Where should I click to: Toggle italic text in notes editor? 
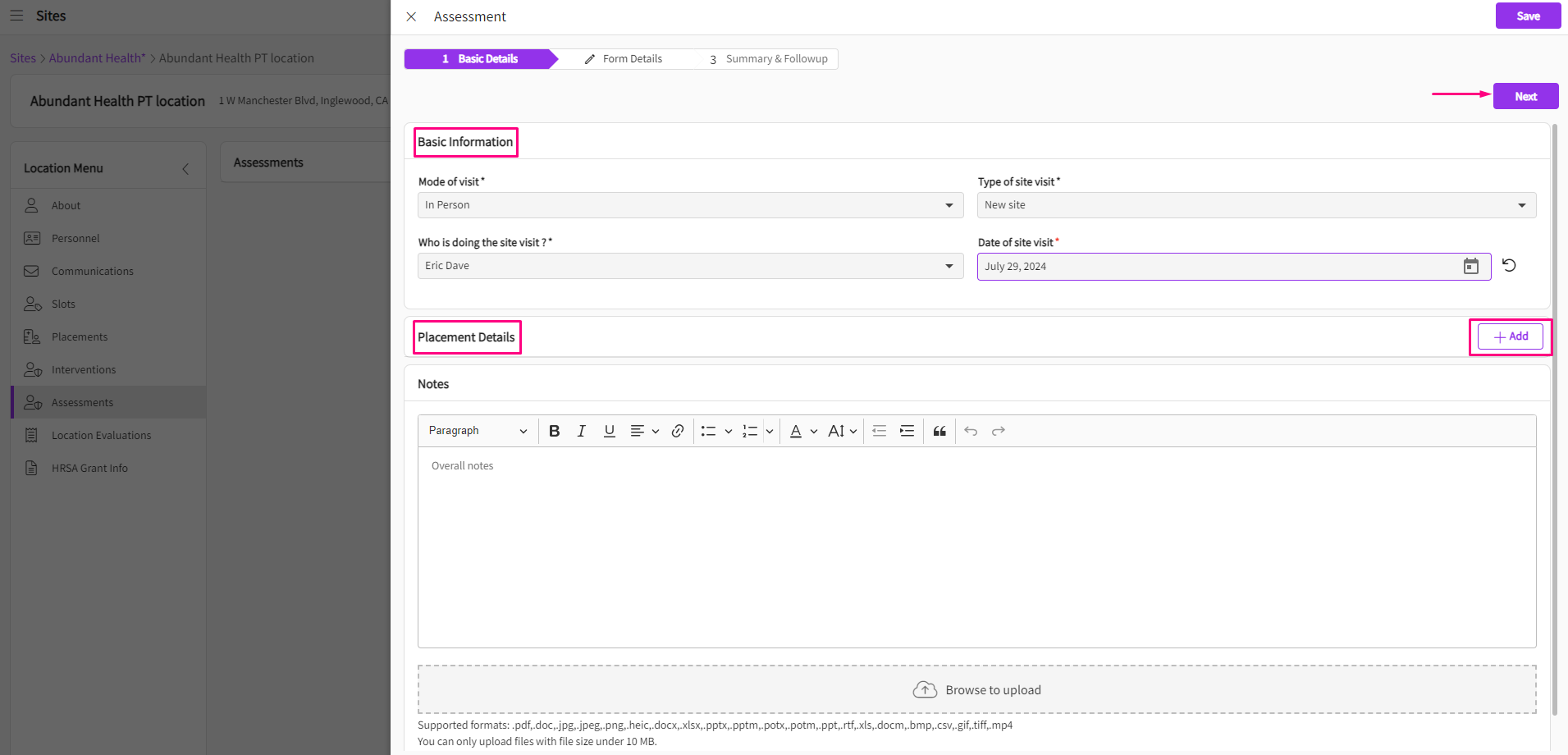(x=581, y=431)
